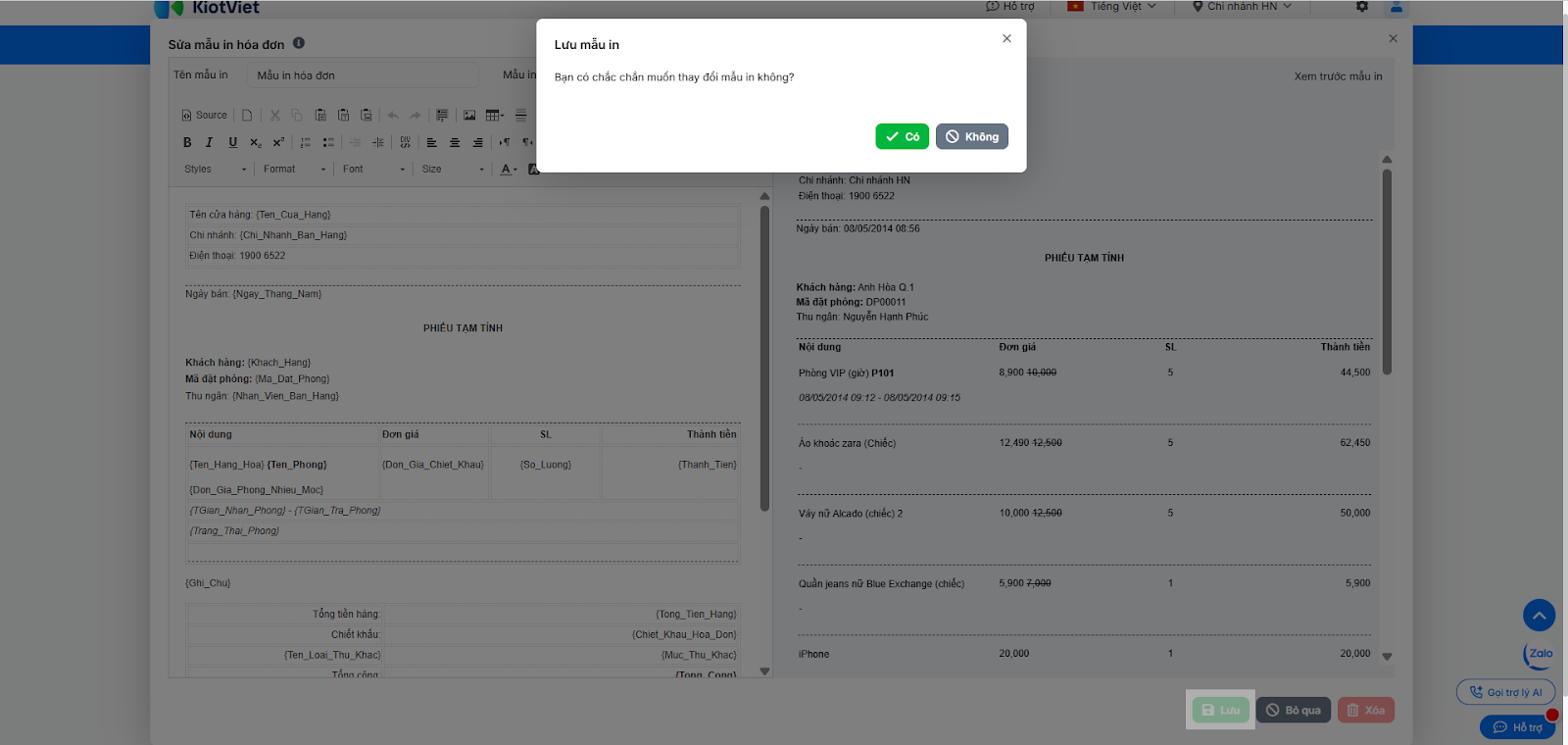Close the Sửa mẫu in hóa đơn panel
Image resolution: width=1568 pixels, height=745 pixels.
pyautogui.click(x=1393, y=38)
